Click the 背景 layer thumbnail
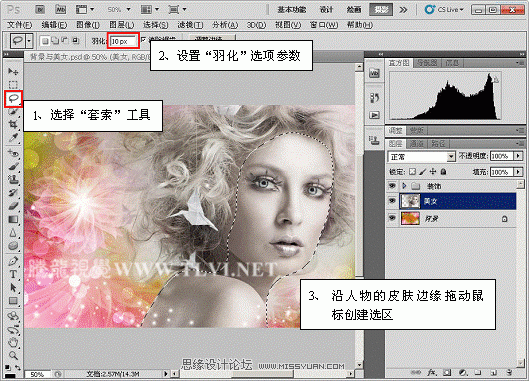 pyautogui.click(x=410, y=218)
